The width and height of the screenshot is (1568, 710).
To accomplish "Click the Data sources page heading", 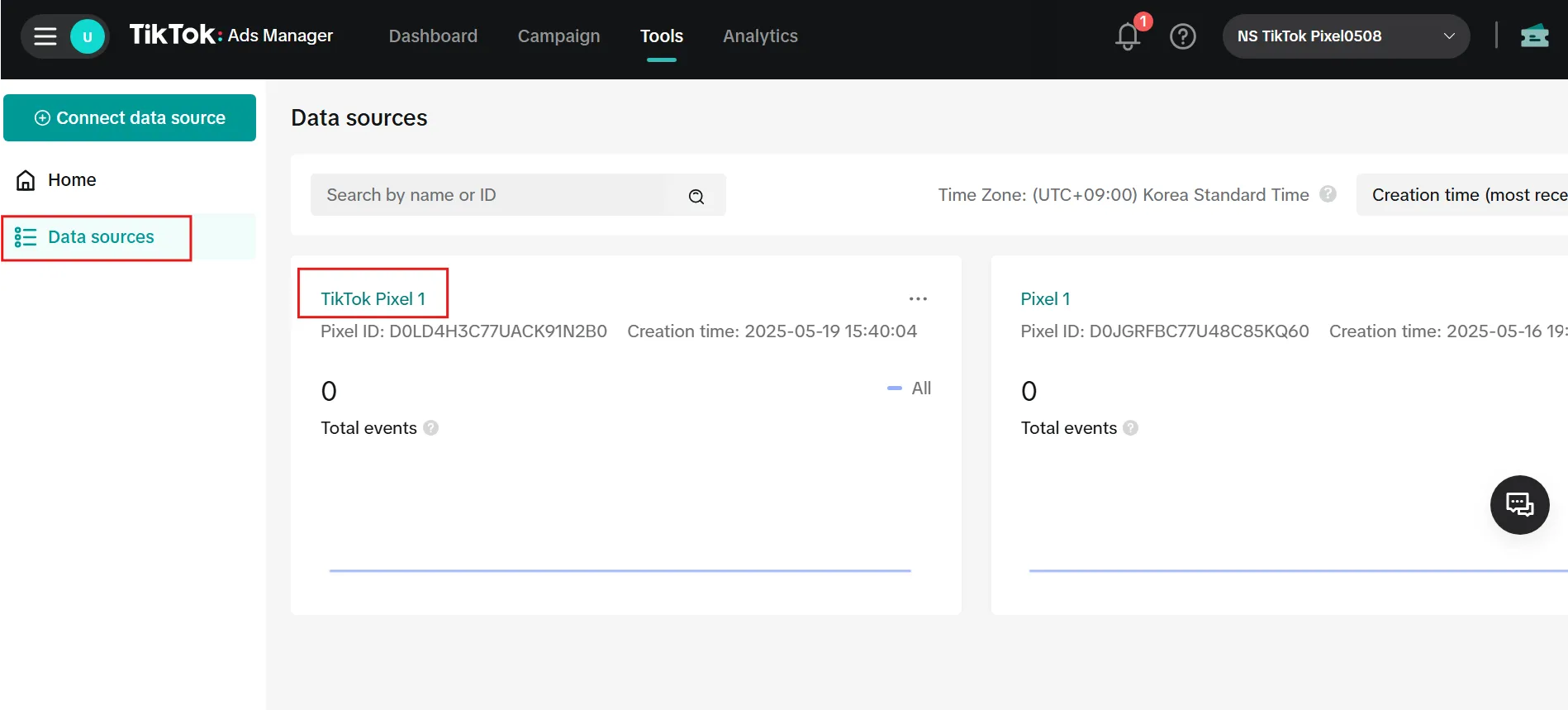I will click(x=359, y=118).
